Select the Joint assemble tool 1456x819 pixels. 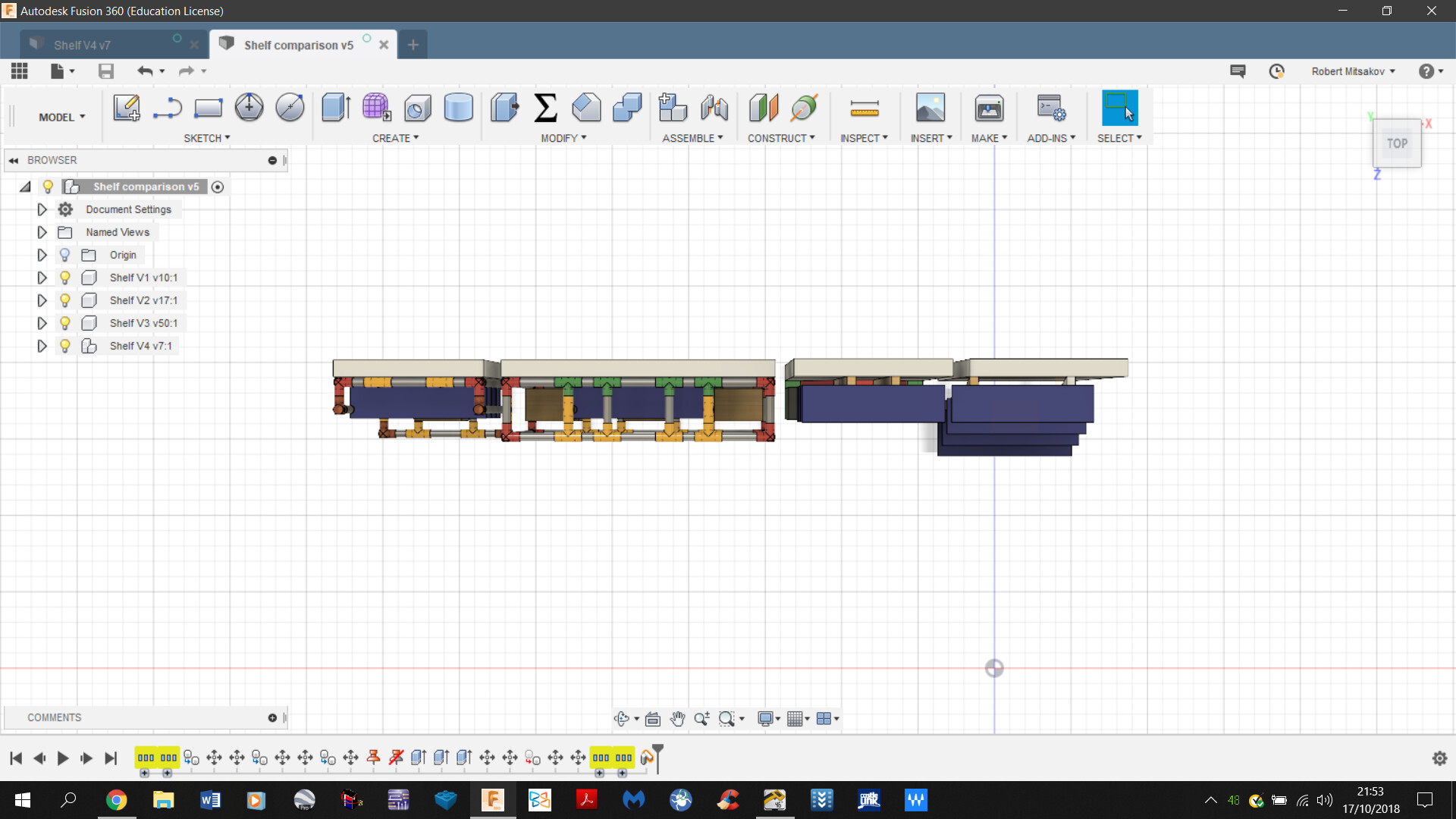pyautogui.click(x=714, y=108)
